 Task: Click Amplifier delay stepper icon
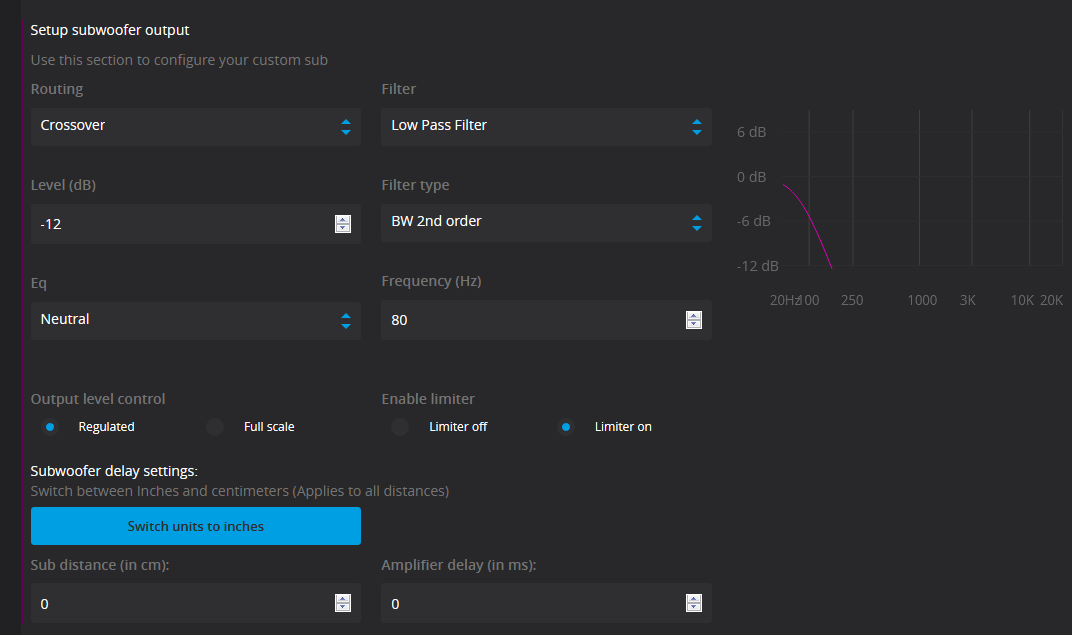click(x=694, y=603)
